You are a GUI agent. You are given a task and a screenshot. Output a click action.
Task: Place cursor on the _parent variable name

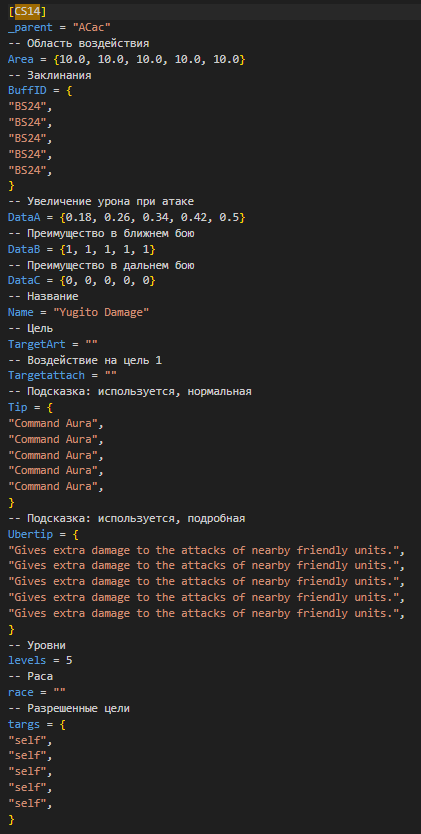(x=30, y=28)
